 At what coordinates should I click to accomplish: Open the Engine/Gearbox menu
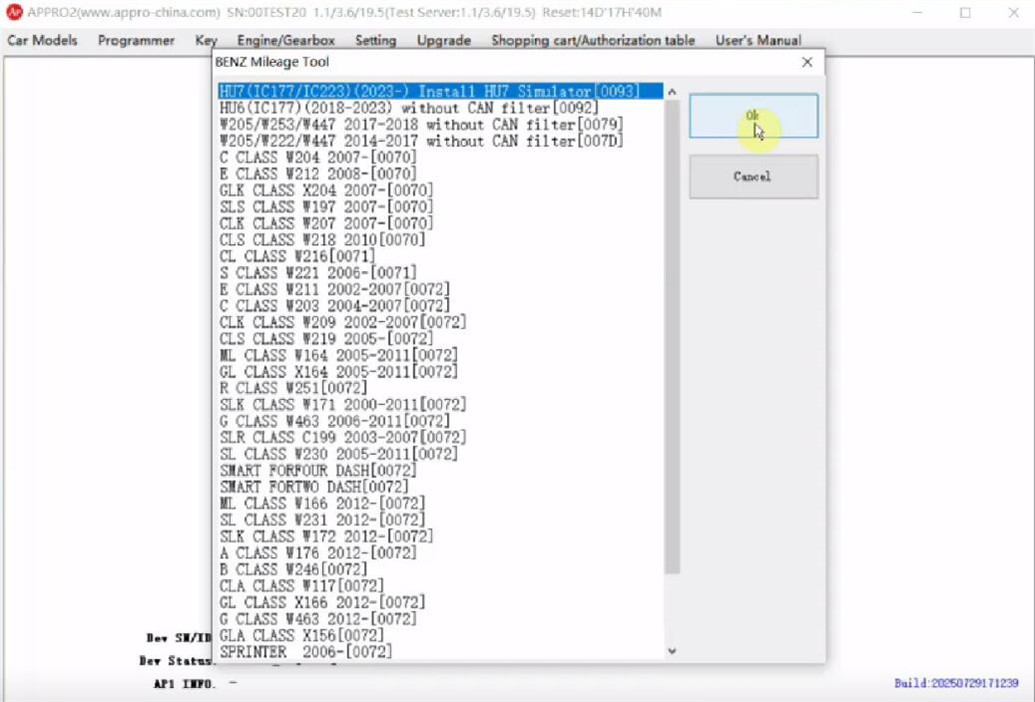286,40
